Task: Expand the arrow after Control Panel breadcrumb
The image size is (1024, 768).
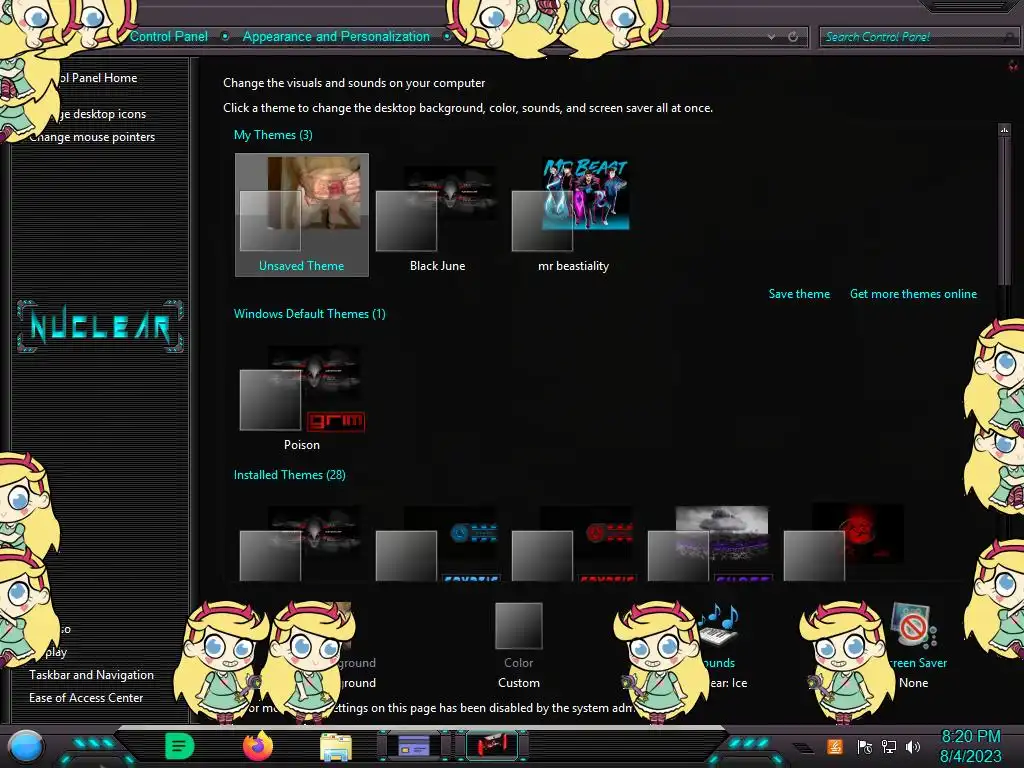Action: coord(225,37)
